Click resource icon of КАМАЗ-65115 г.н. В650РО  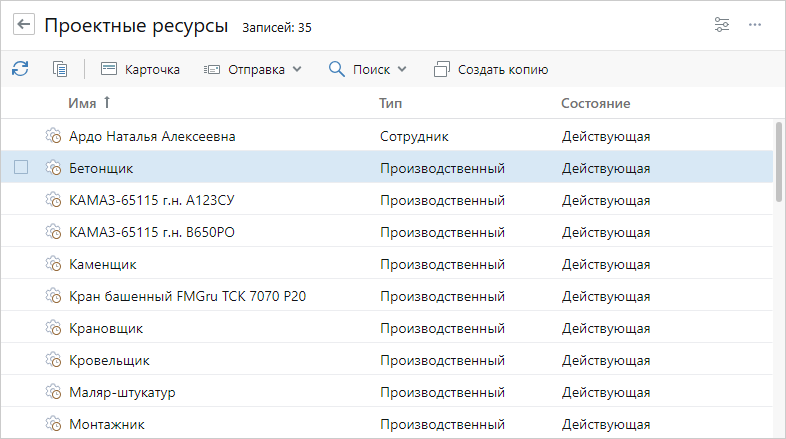54,232
